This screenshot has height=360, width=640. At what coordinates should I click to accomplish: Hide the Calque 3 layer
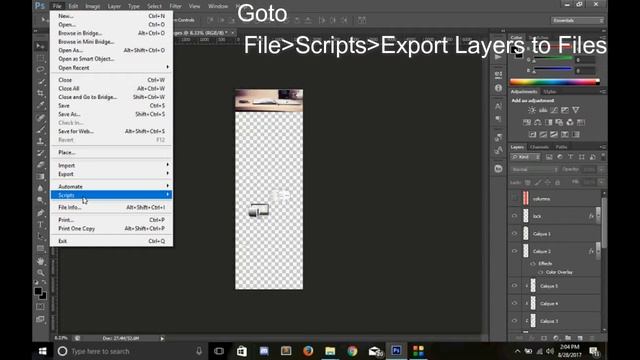(x=515, y=321)
